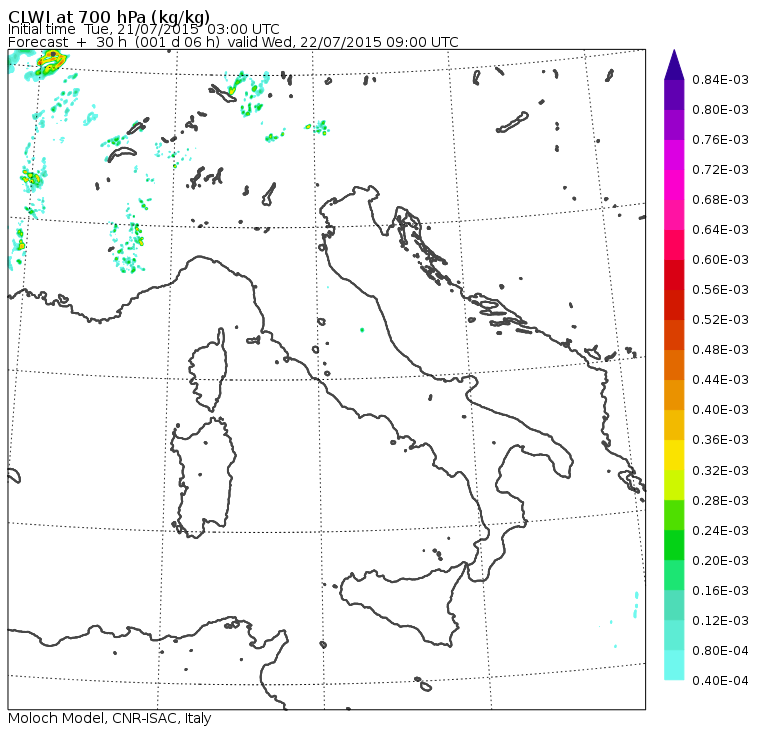Click the island of Sicily on the map
Viewport: 760px width, 731px height.
pos(402,606)
